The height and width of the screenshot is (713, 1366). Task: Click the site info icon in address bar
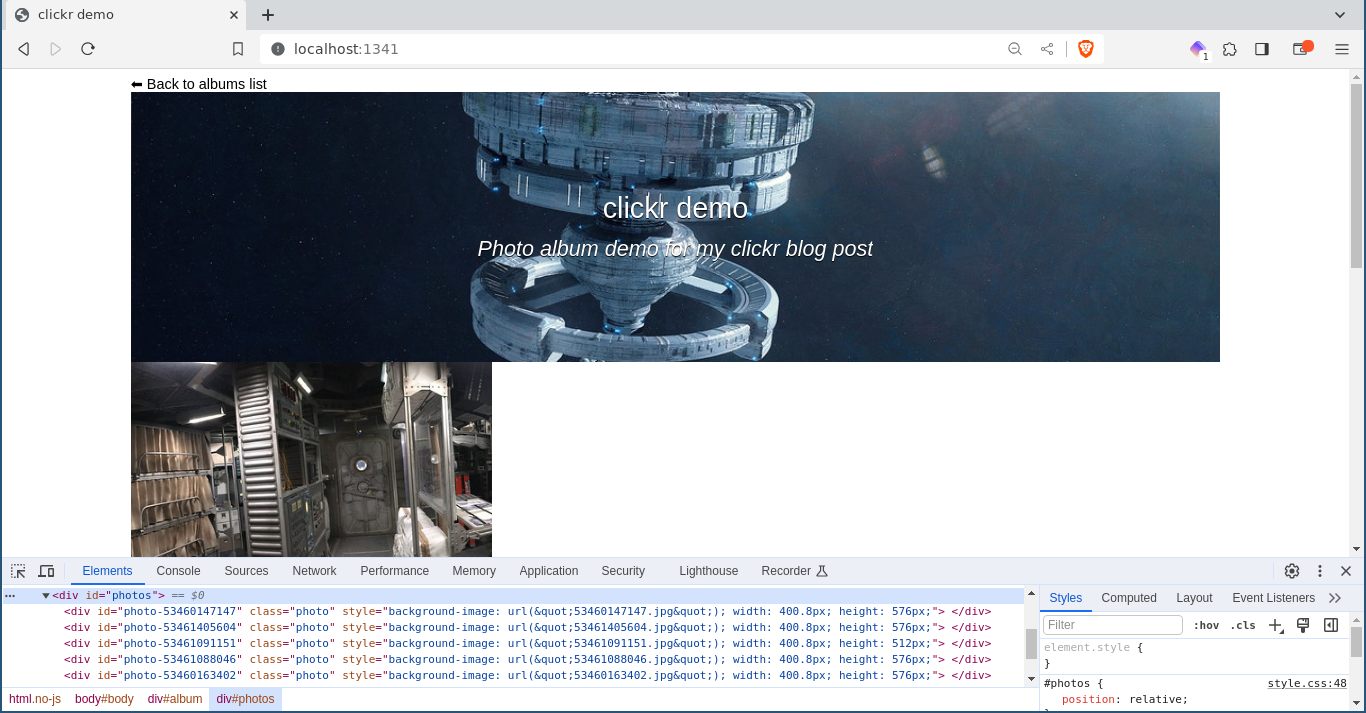tap(278, 49)
